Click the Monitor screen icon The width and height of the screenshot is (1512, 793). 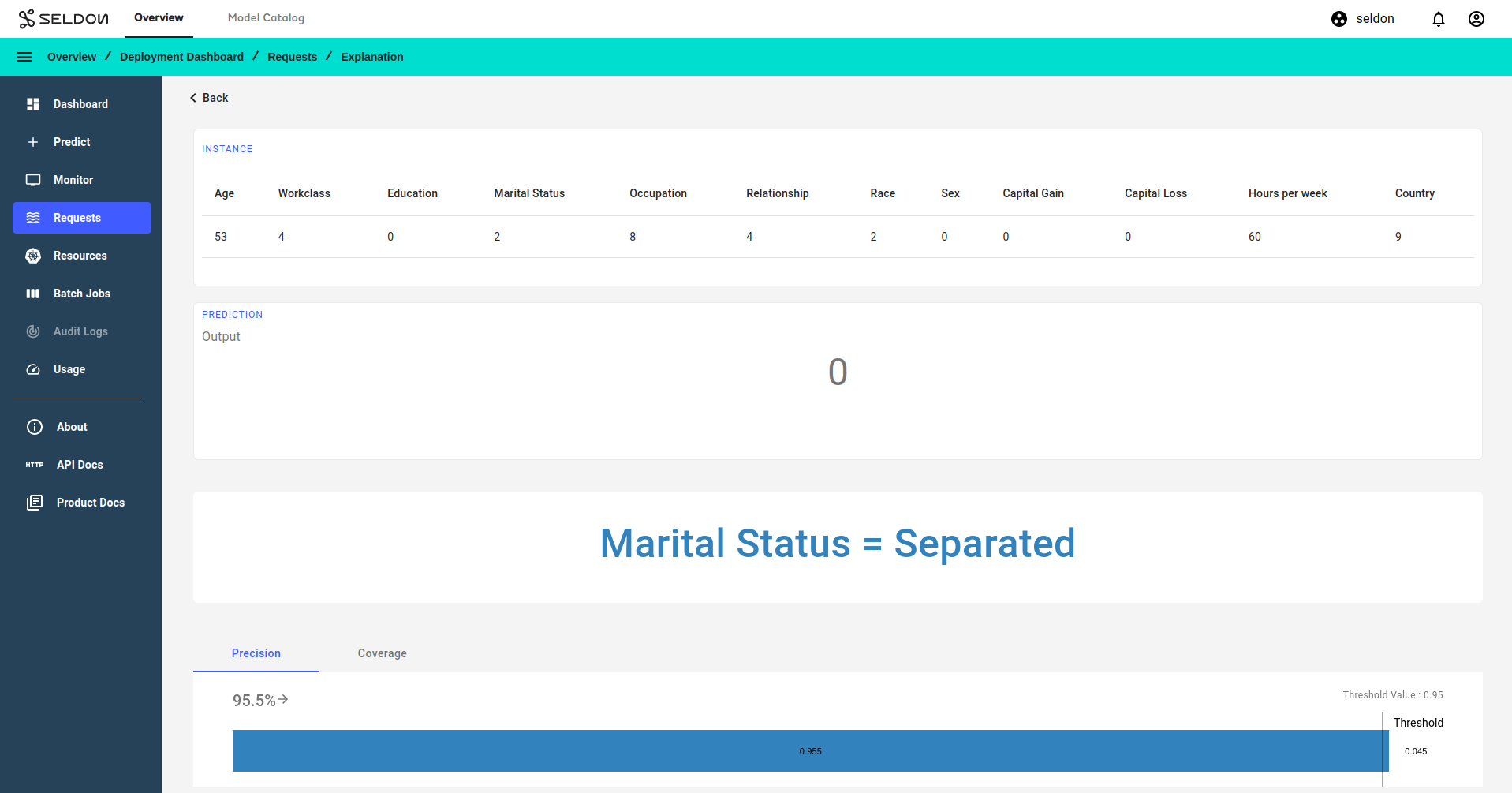[33, 180]
